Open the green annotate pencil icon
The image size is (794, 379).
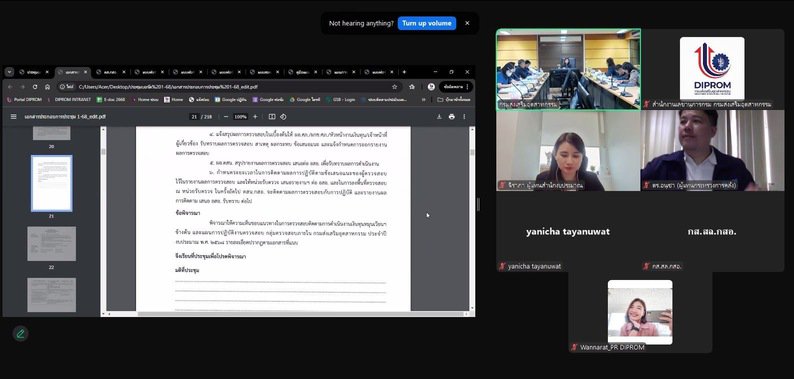20,334
